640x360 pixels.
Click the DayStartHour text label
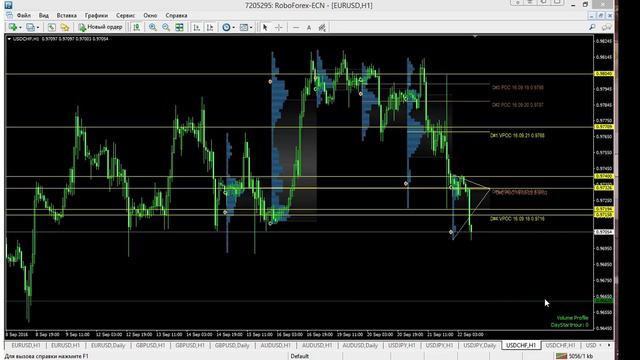pos(569,325)
